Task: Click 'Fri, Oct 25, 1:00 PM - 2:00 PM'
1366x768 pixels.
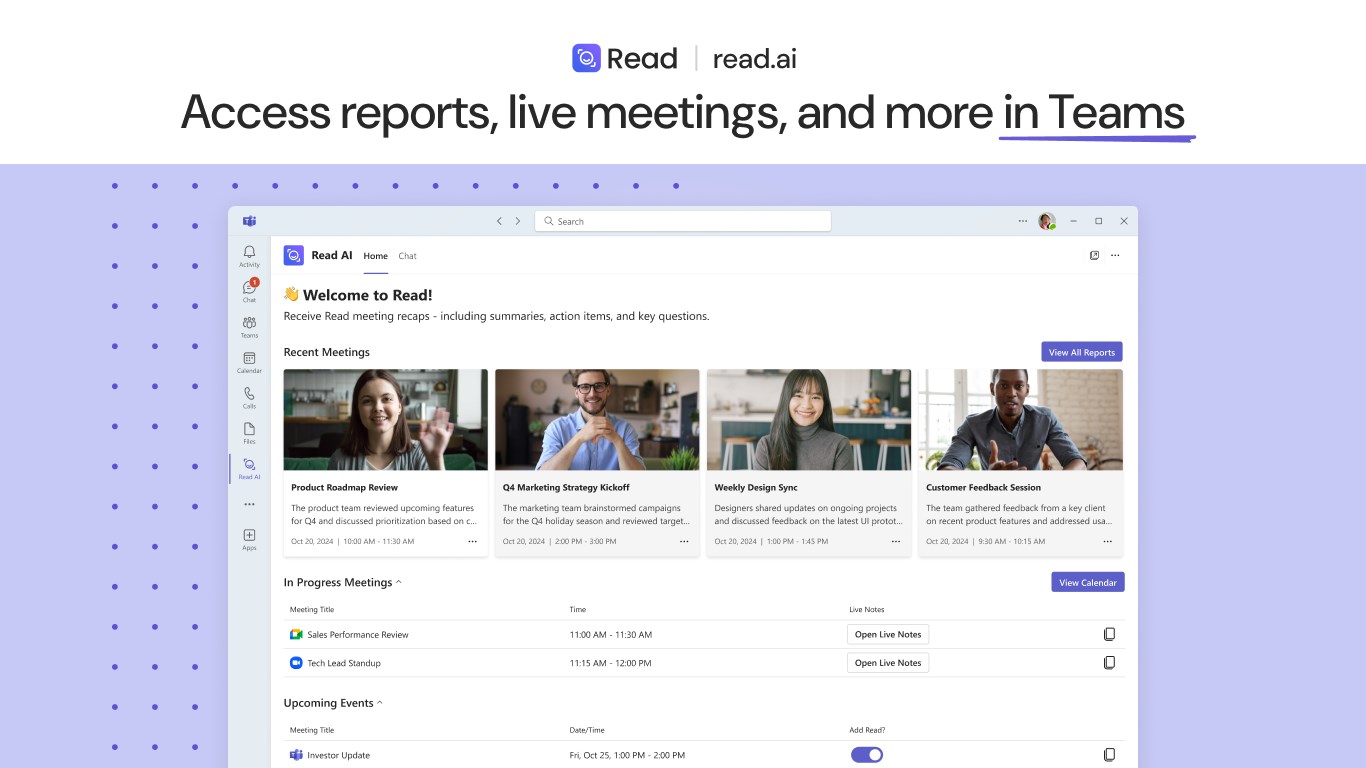Action: 627,755
